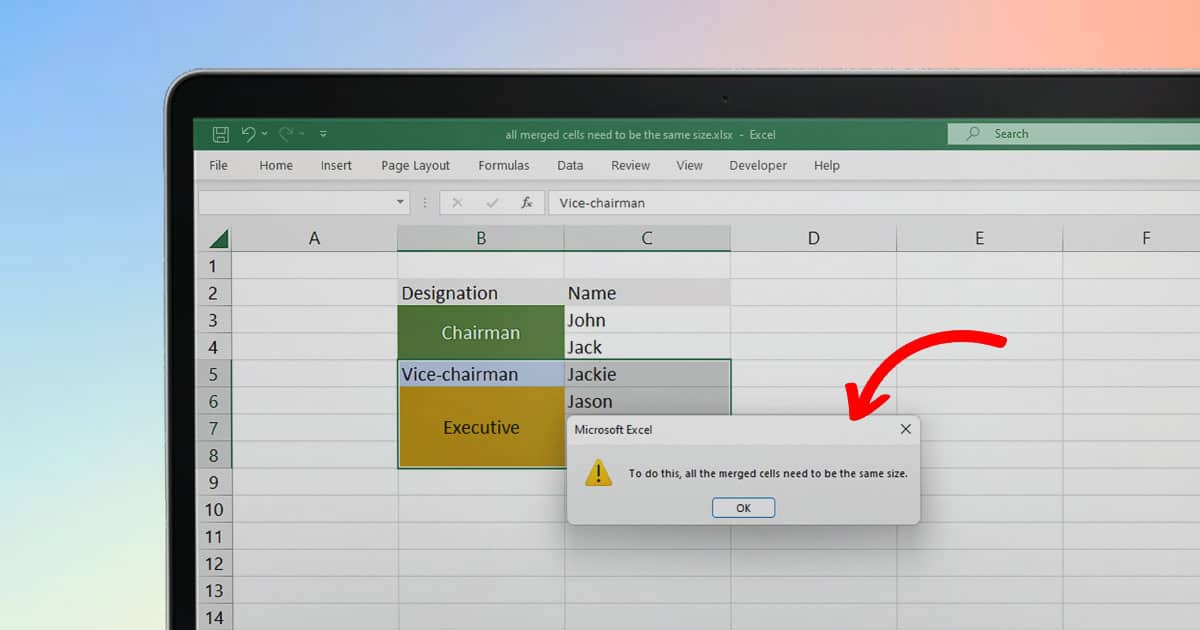Expand the Name Box dropdown arrow
The image size is (1200, 630).
click(x=400, y=203)
